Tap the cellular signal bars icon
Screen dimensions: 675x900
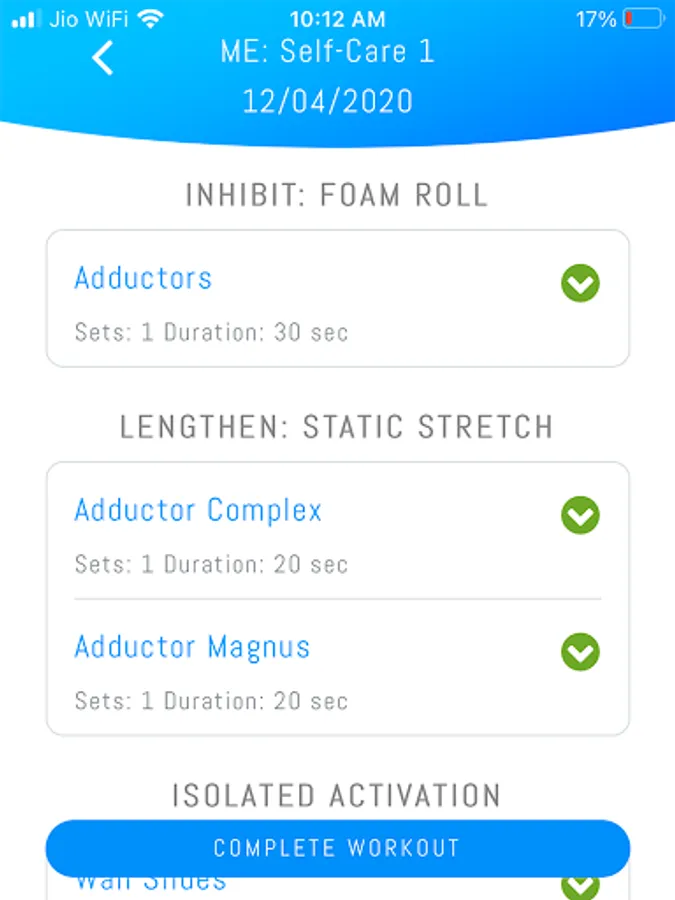pos(25,19)
